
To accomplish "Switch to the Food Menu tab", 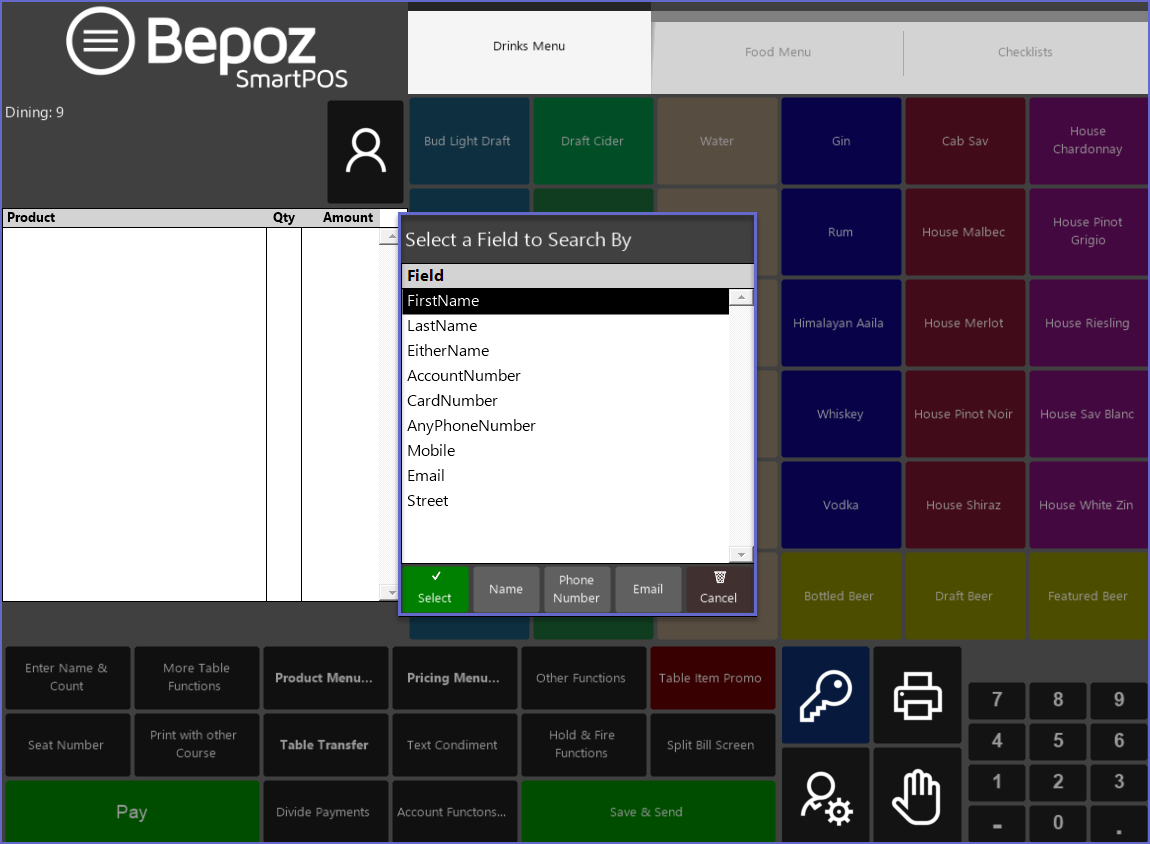I will click(x=777, y=52).
